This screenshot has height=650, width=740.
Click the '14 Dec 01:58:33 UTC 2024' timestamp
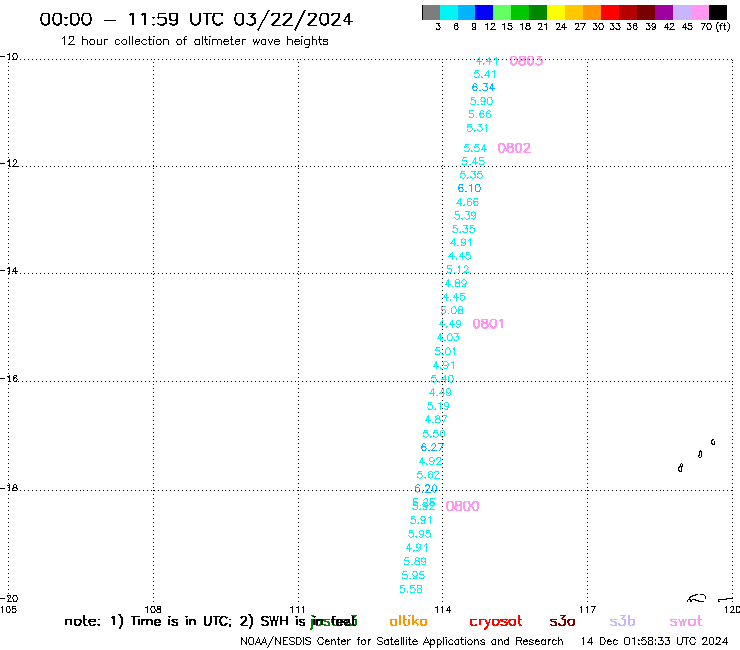tap(655, 641)
